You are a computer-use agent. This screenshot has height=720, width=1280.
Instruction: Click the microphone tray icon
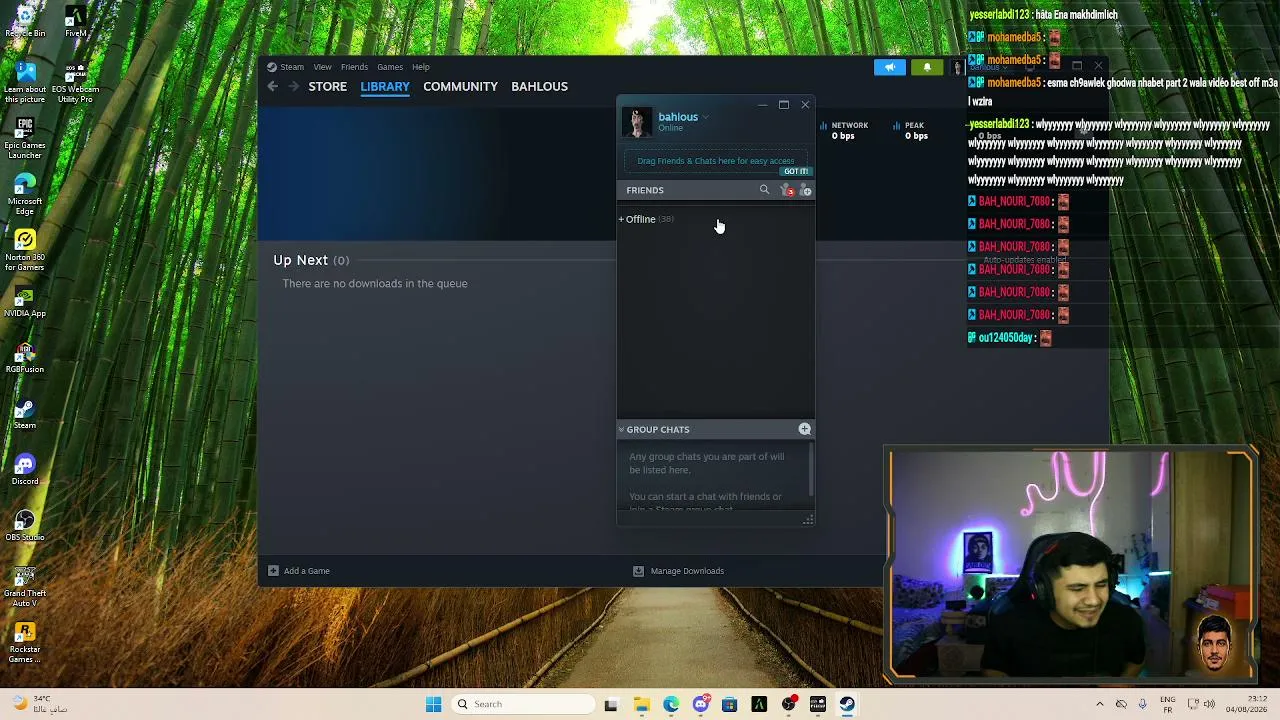[x=1142, y=704]
